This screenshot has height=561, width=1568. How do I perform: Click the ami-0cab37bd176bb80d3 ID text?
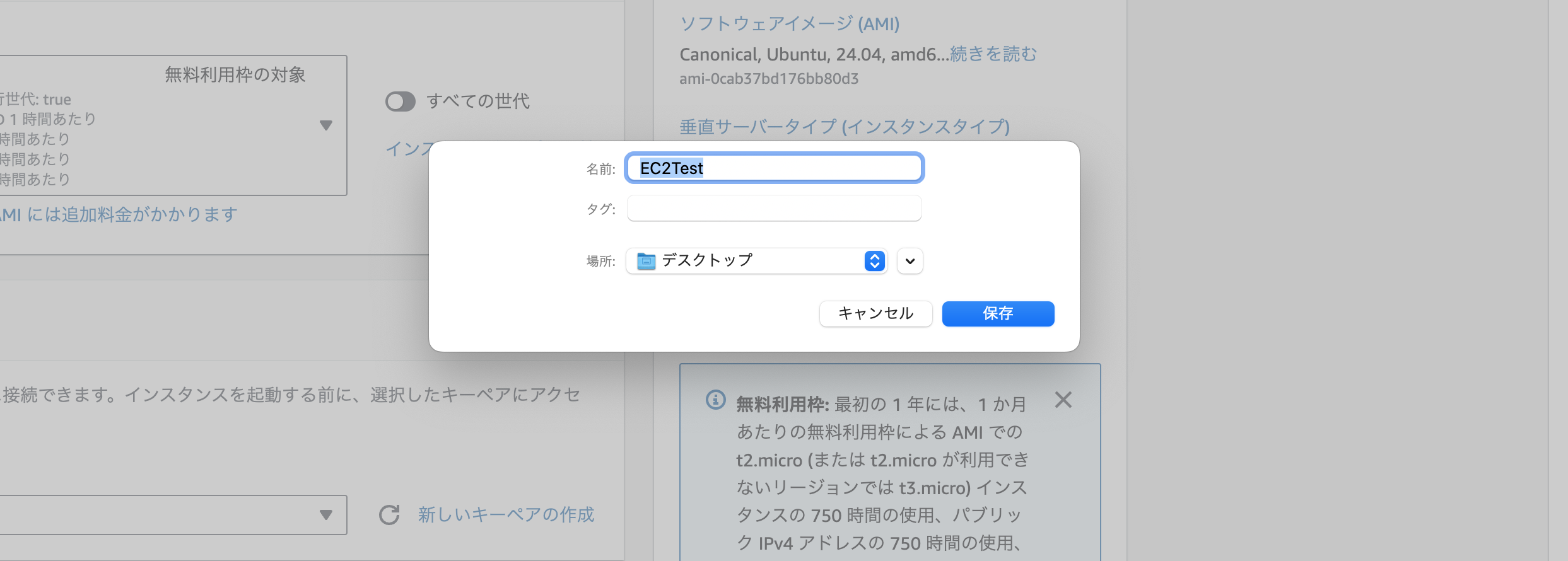[x=769, y=79]
